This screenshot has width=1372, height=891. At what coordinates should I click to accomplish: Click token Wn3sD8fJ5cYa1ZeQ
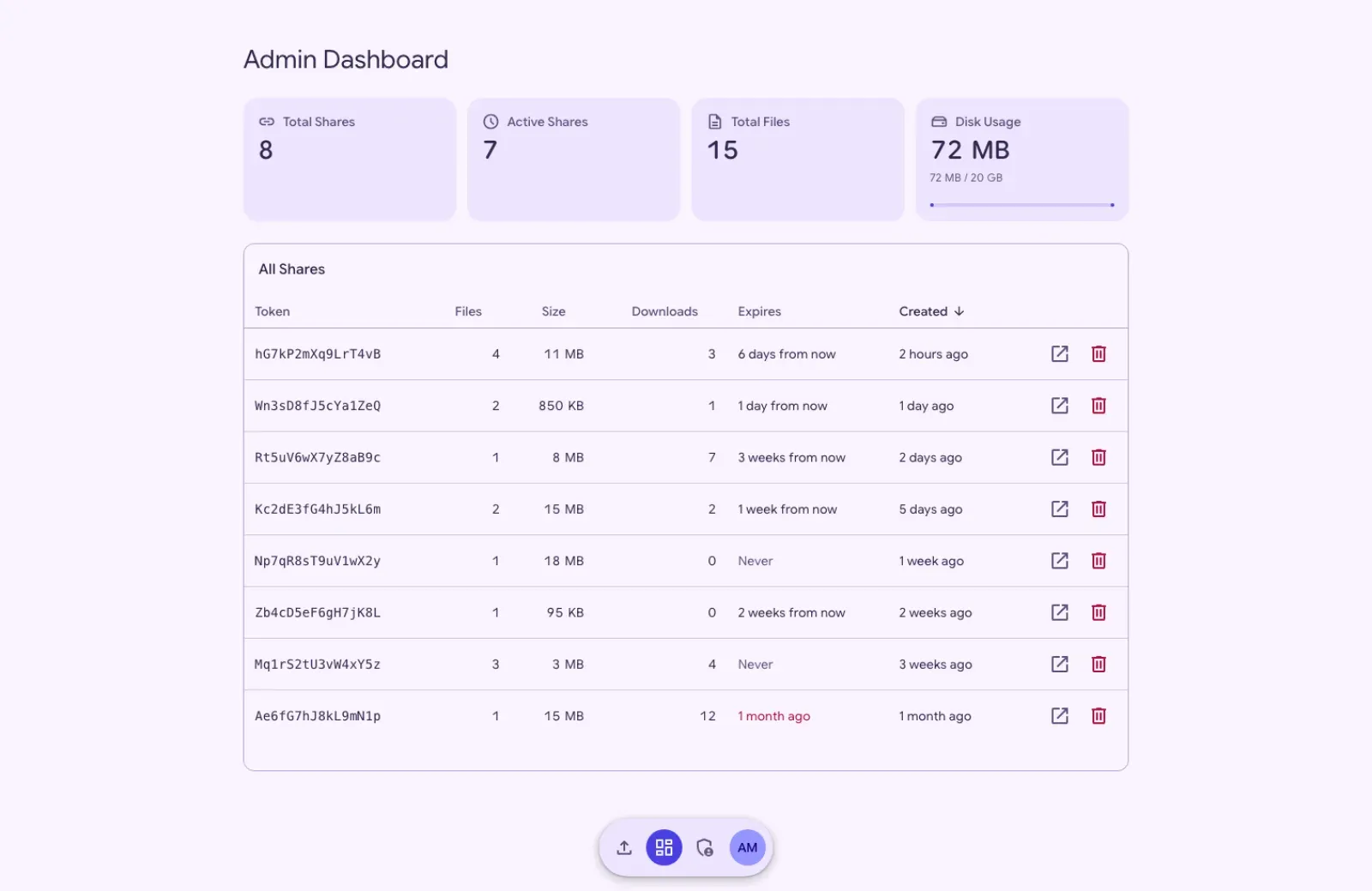tap(318, 406)
